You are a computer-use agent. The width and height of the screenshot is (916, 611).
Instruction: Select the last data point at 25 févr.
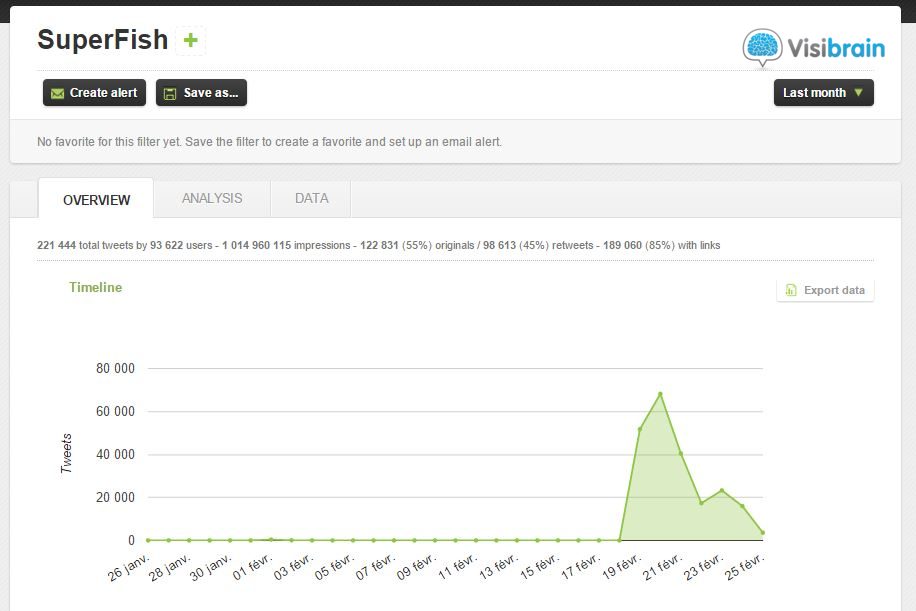click(762, 533)
